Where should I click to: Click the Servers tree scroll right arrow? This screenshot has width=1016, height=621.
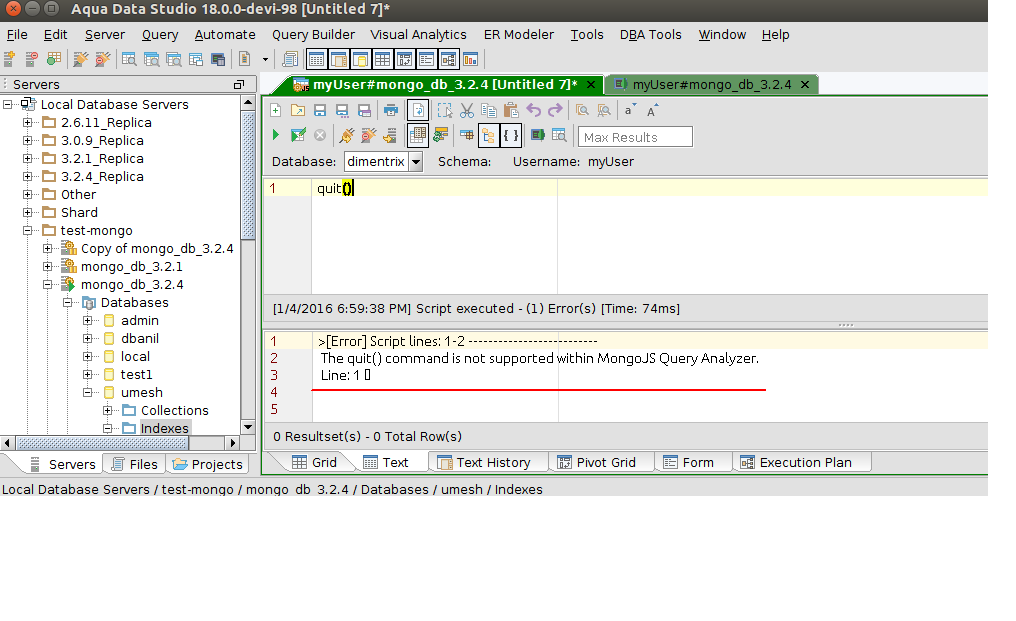[x=233, y=443]
